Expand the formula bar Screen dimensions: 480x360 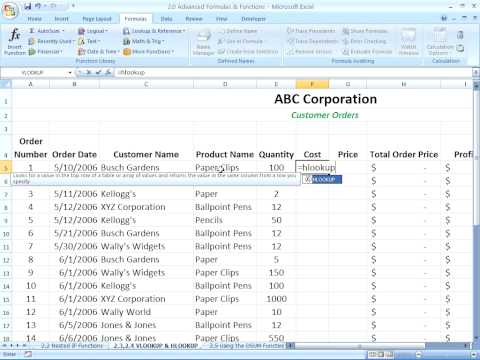475,73
